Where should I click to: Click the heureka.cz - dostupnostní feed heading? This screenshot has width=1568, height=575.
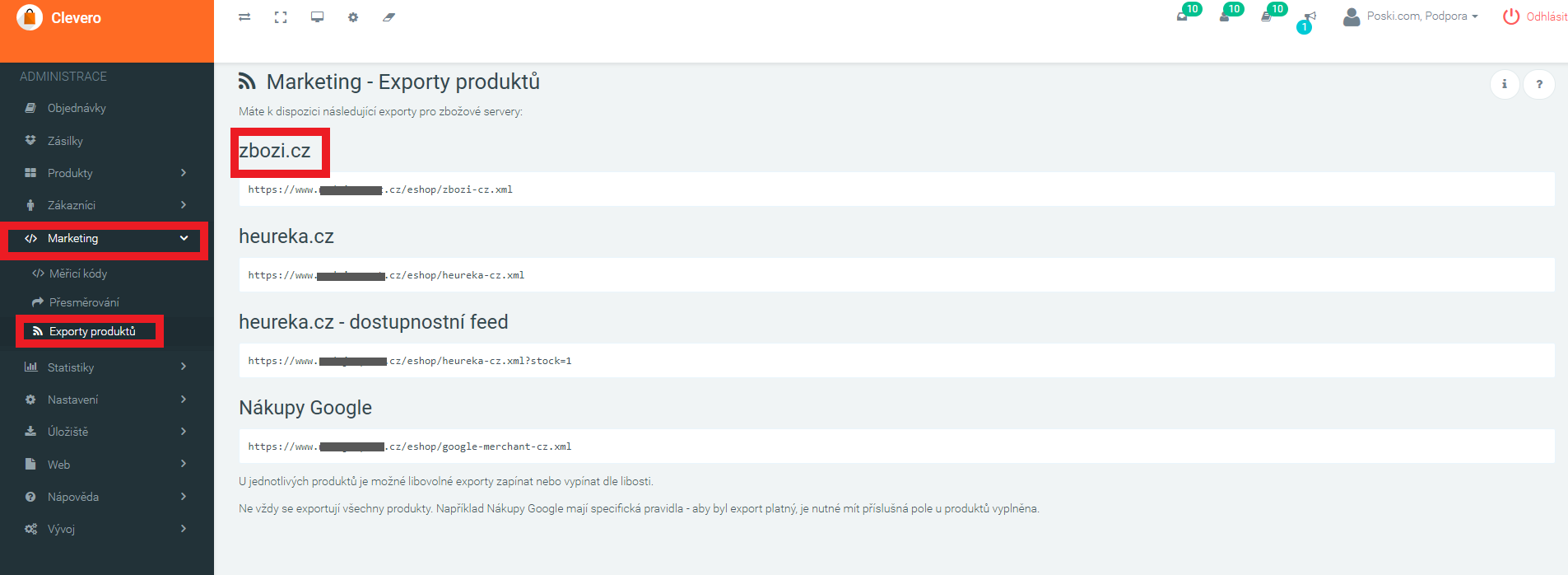374,322
